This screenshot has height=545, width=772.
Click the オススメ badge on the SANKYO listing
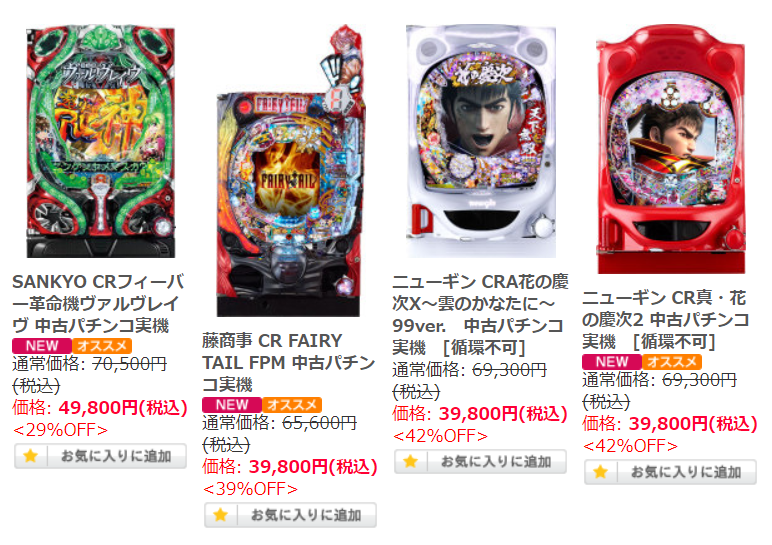pos(102,346)
